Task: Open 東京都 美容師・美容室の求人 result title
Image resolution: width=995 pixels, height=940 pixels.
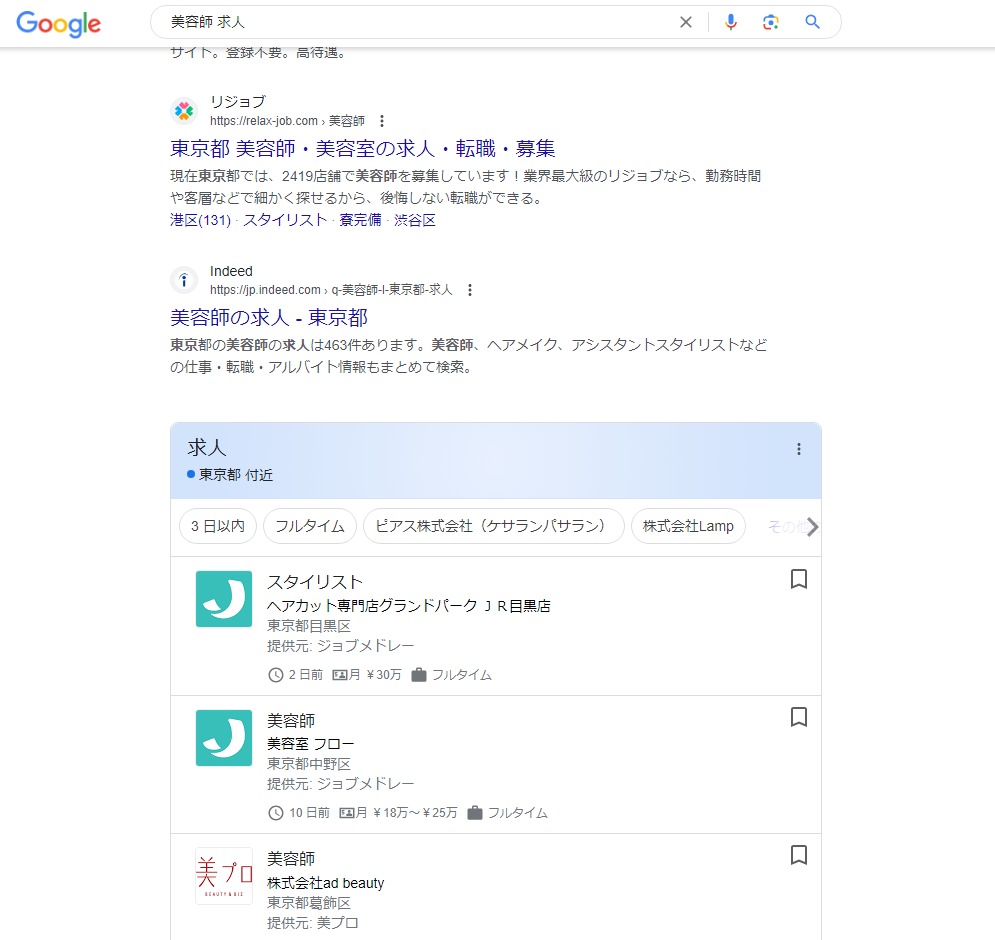Action: pos(362,149)
